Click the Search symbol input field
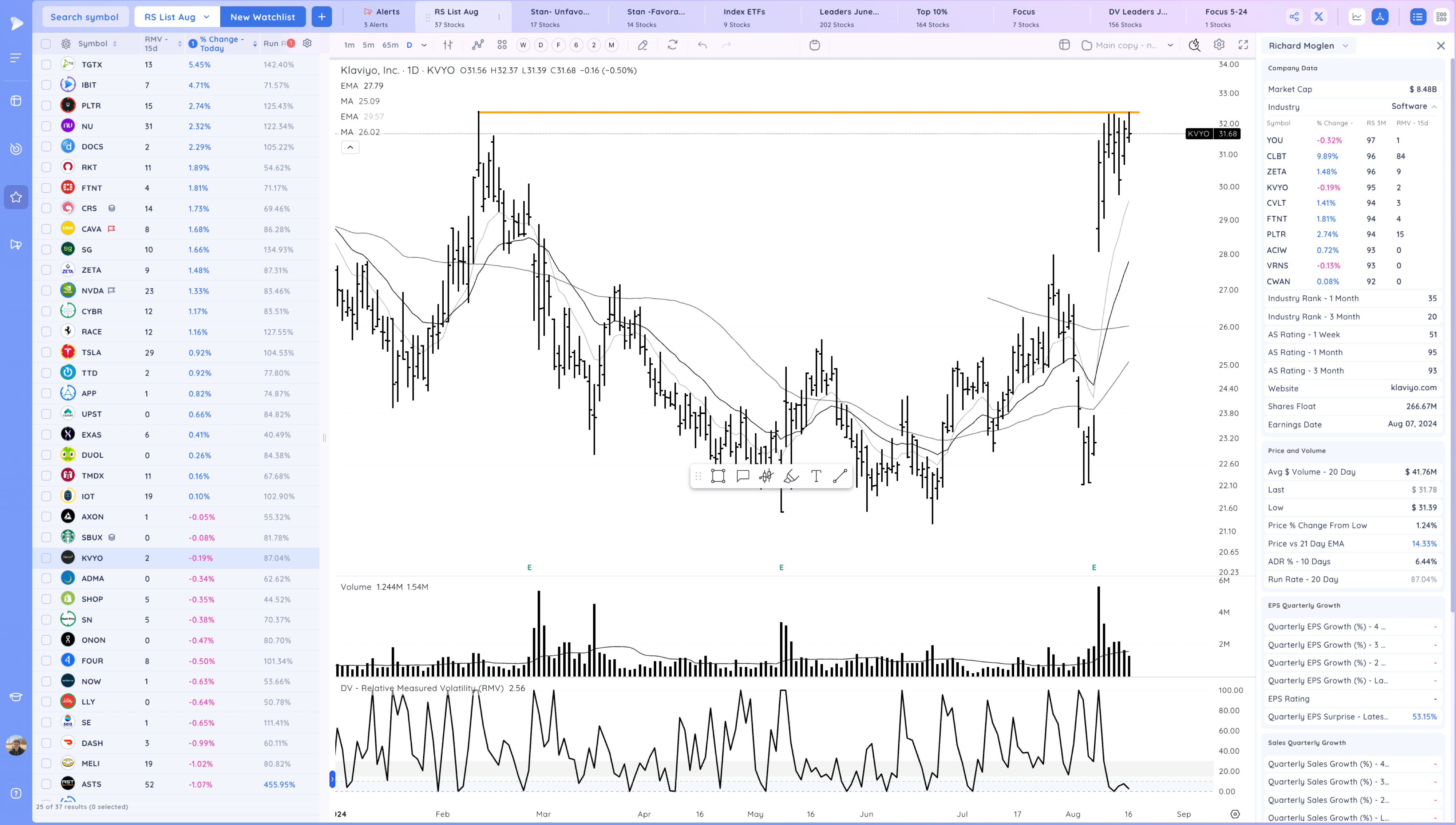 coord(85,17)
